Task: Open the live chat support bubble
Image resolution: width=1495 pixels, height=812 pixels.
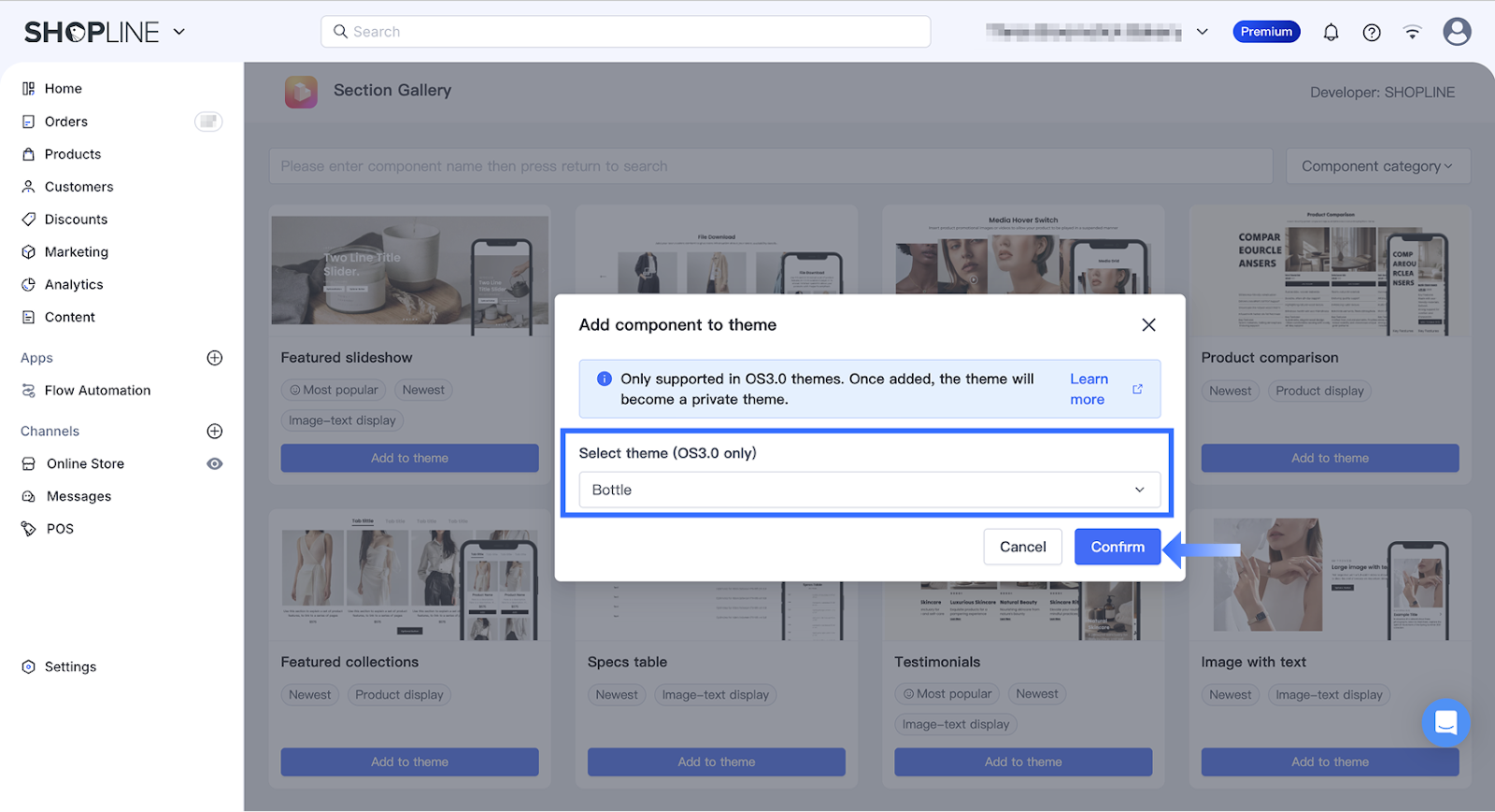Action: (1445, 722)
